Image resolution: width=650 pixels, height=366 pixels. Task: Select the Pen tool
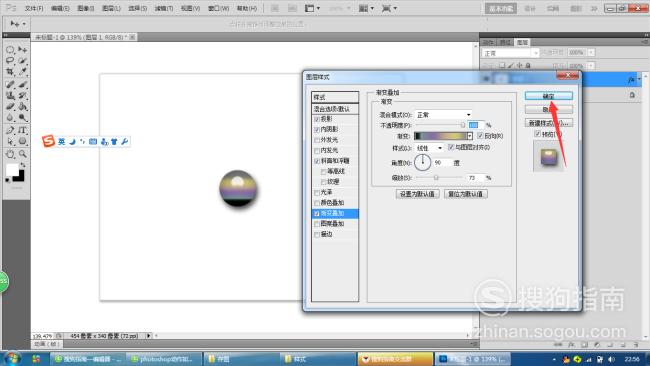pos(10,130)
